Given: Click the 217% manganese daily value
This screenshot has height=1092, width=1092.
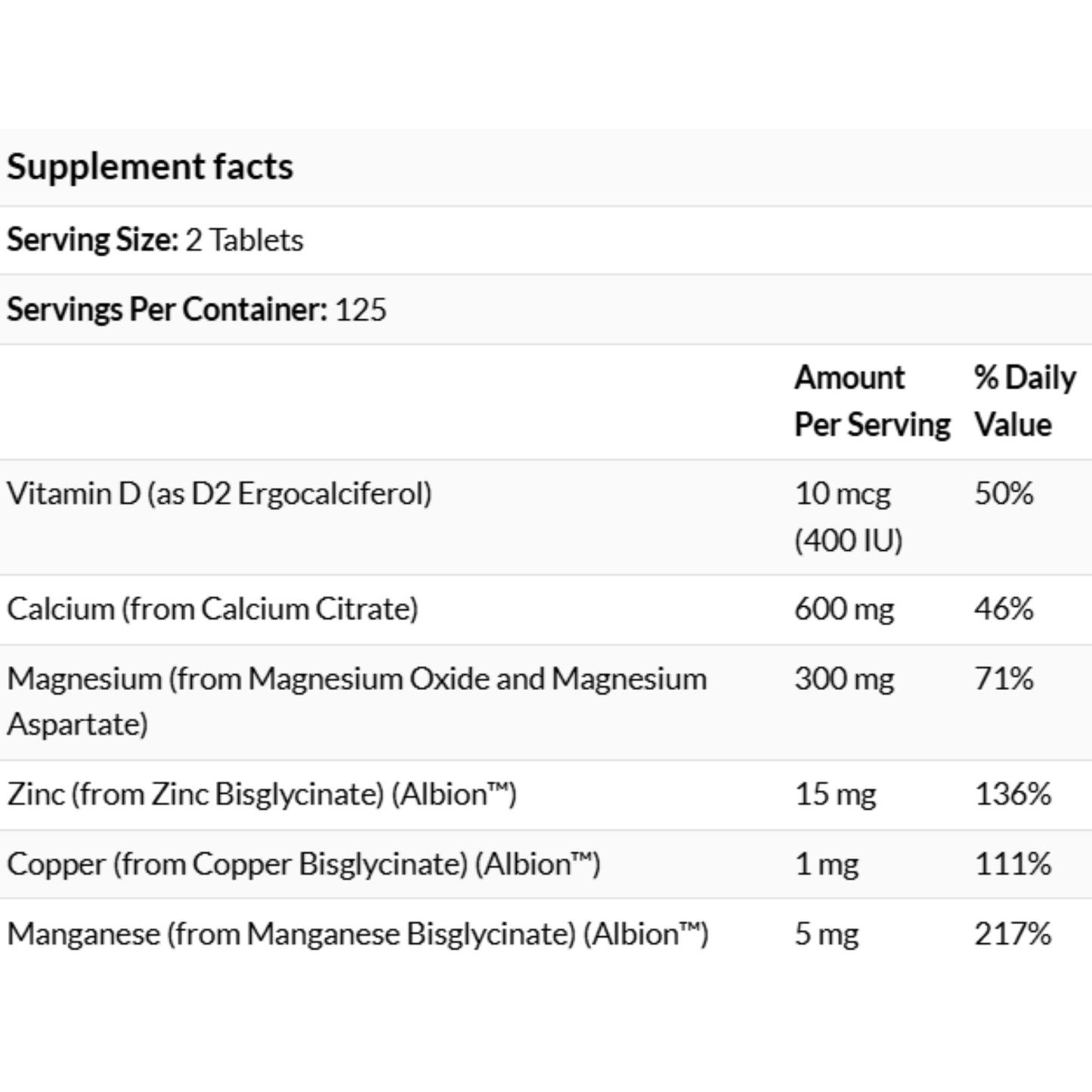Looking at the screenshot, I should (x=1013, y=933).
